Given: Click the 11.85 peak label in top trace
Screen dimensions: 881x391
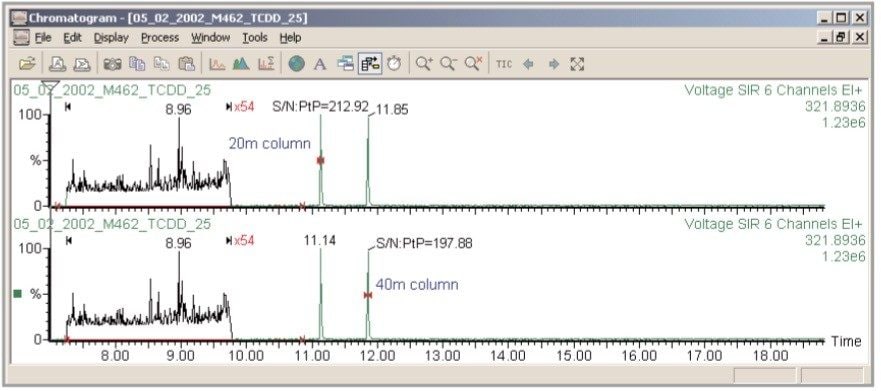Looking at the screenshot, I should [x=392, y=110].
